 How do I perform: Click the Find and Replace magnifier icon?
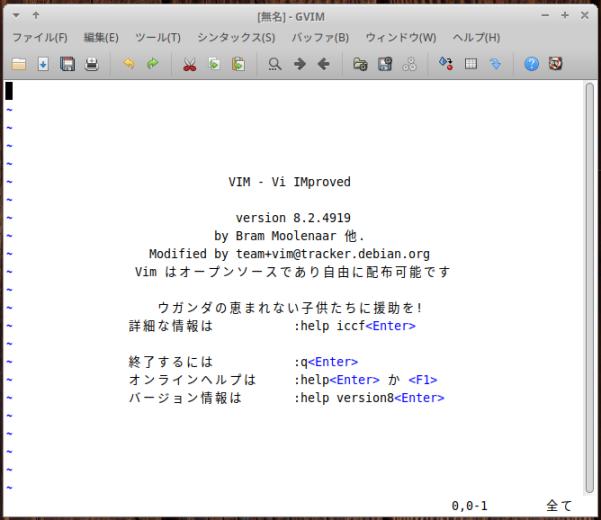tap(274, 64)
